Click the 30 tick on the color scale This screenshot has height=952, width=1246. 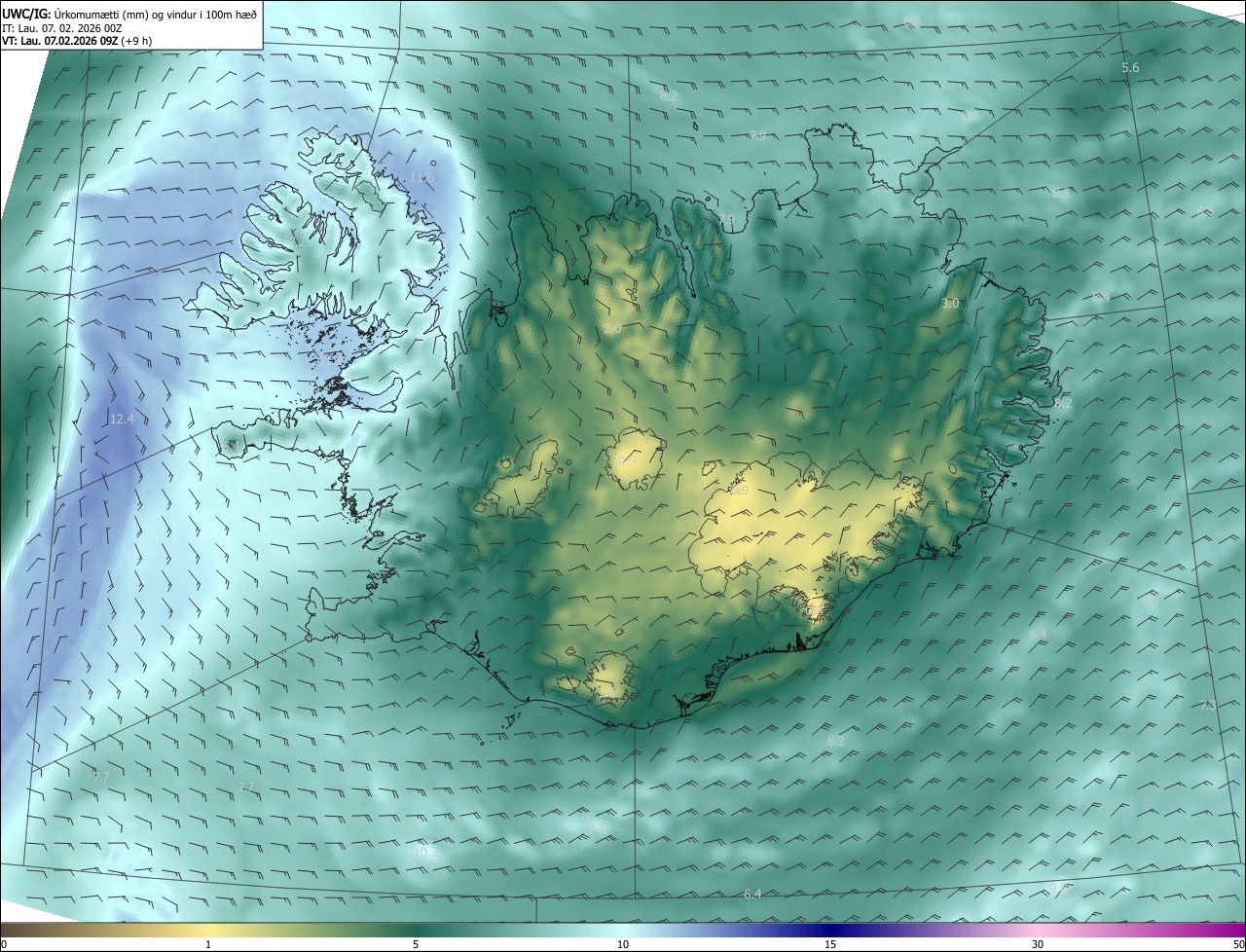pos(1038,944)
